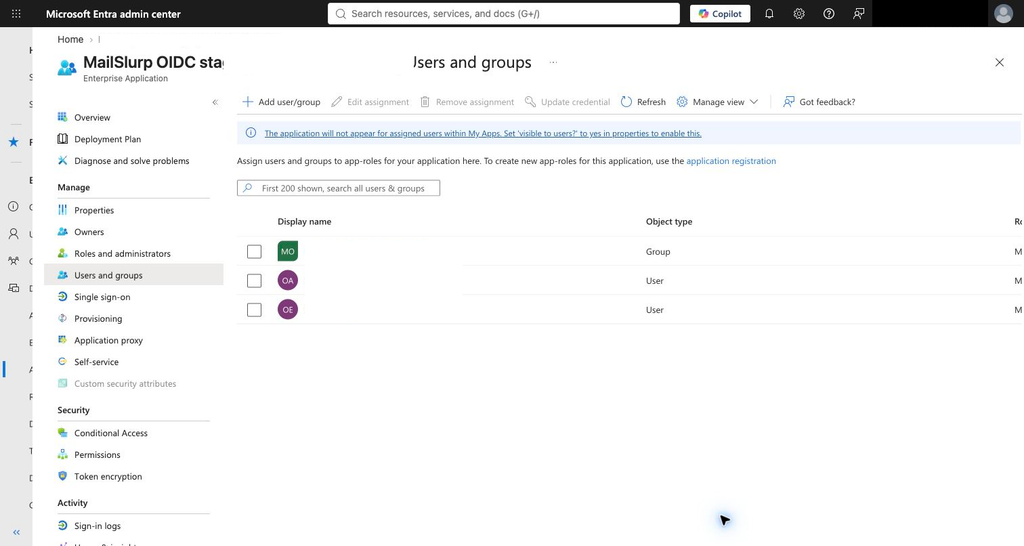Viewport: 1024px width, 546px height.
Task: Open Single sign-on settings
Action: [x=102, y=297]
